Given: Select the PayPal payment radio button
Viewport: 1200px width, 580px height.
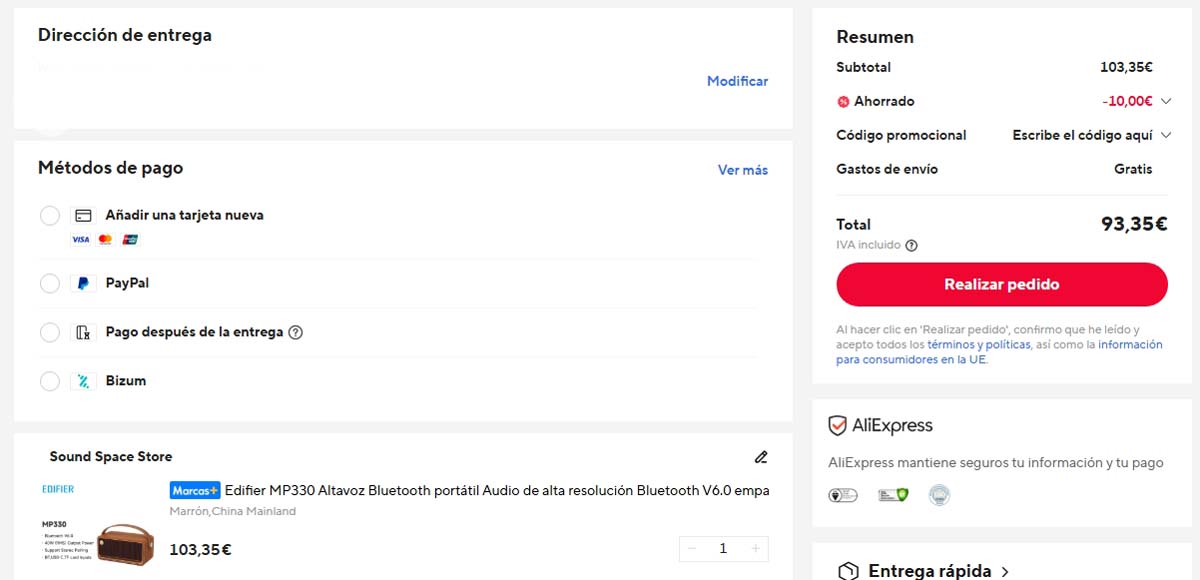Looking at the screenshot, I should (50, 283).
